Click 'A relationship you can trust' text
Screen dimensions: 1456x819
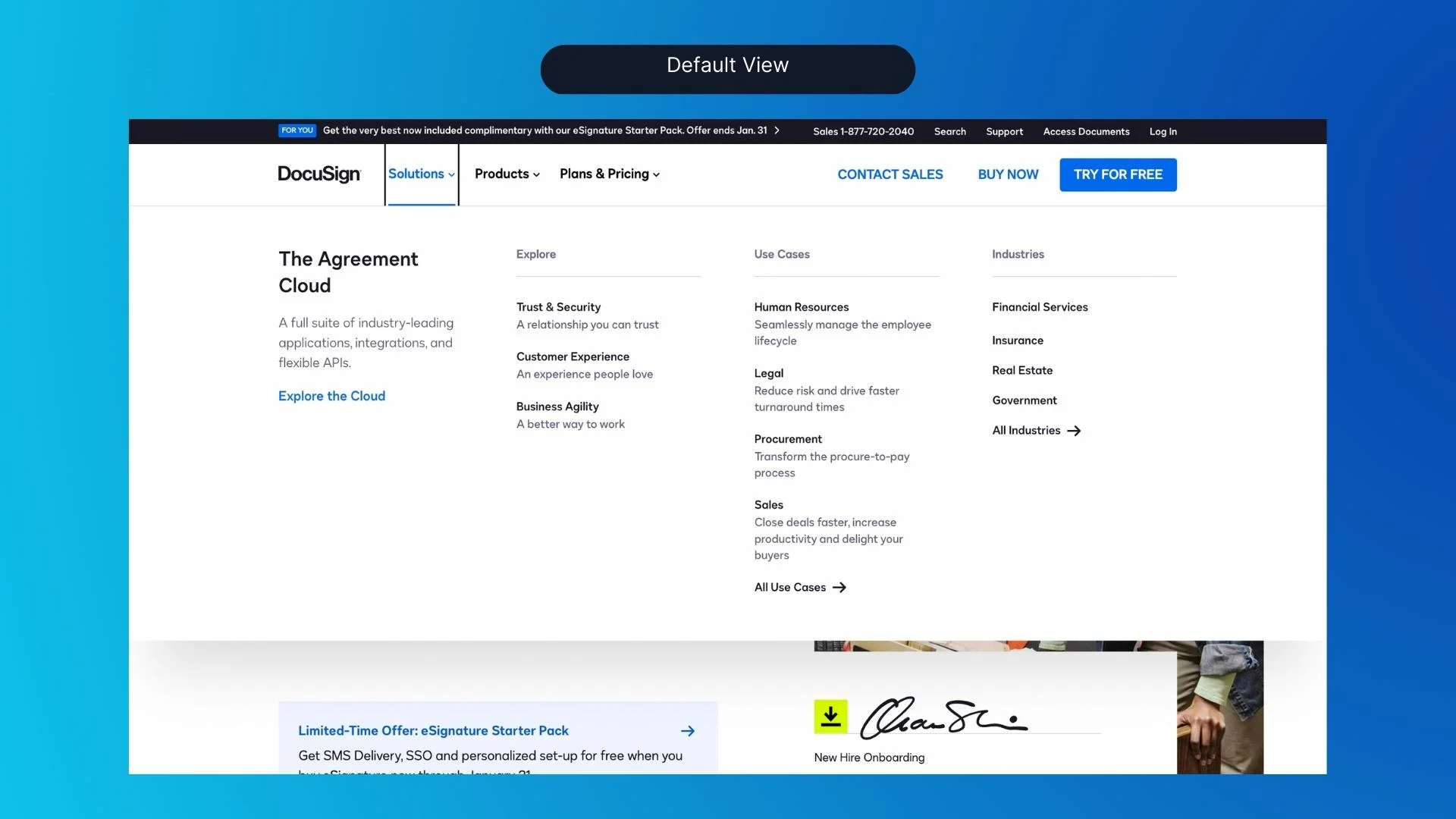coord(588,325)
